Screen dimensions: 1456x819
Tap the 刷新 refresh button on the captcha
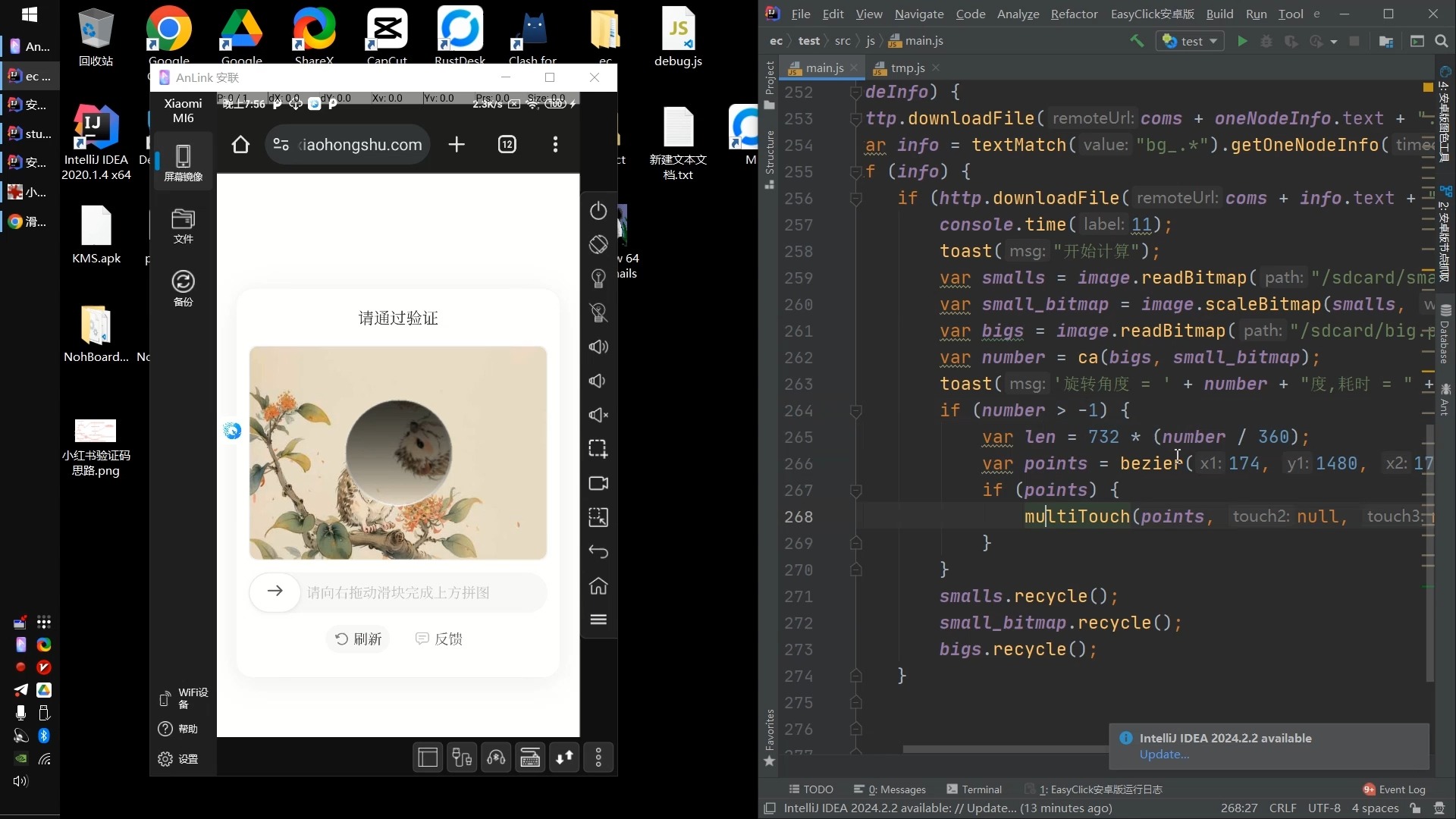click(x=358, y=639)
